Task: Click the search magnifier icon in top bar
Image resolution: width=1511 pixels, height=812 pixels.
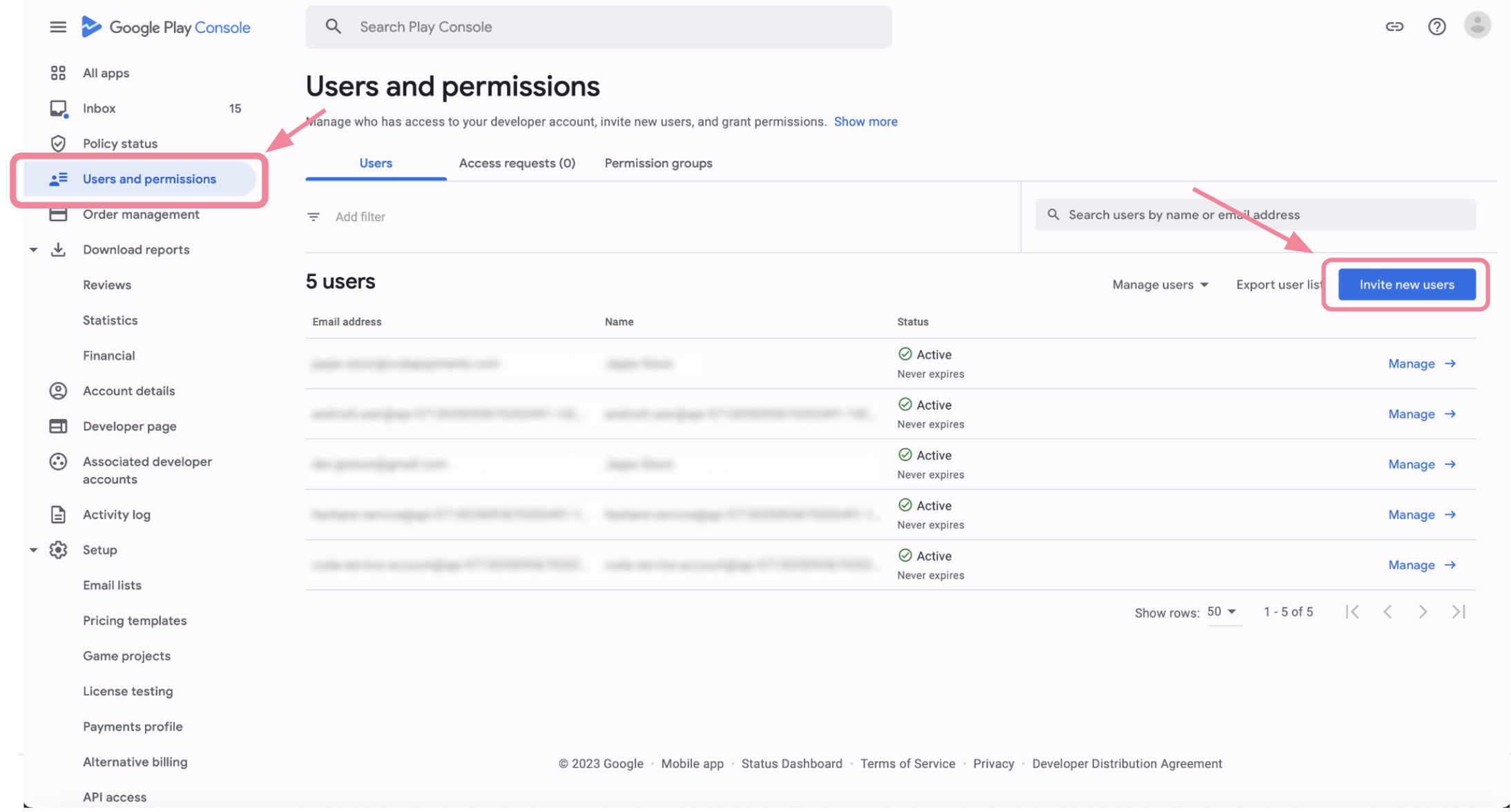Action: [334, 26]
